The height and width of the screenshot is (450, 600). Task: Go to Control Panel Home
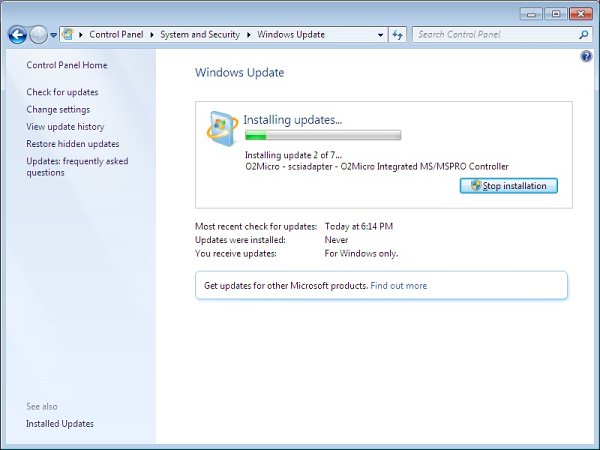[67, 65]
